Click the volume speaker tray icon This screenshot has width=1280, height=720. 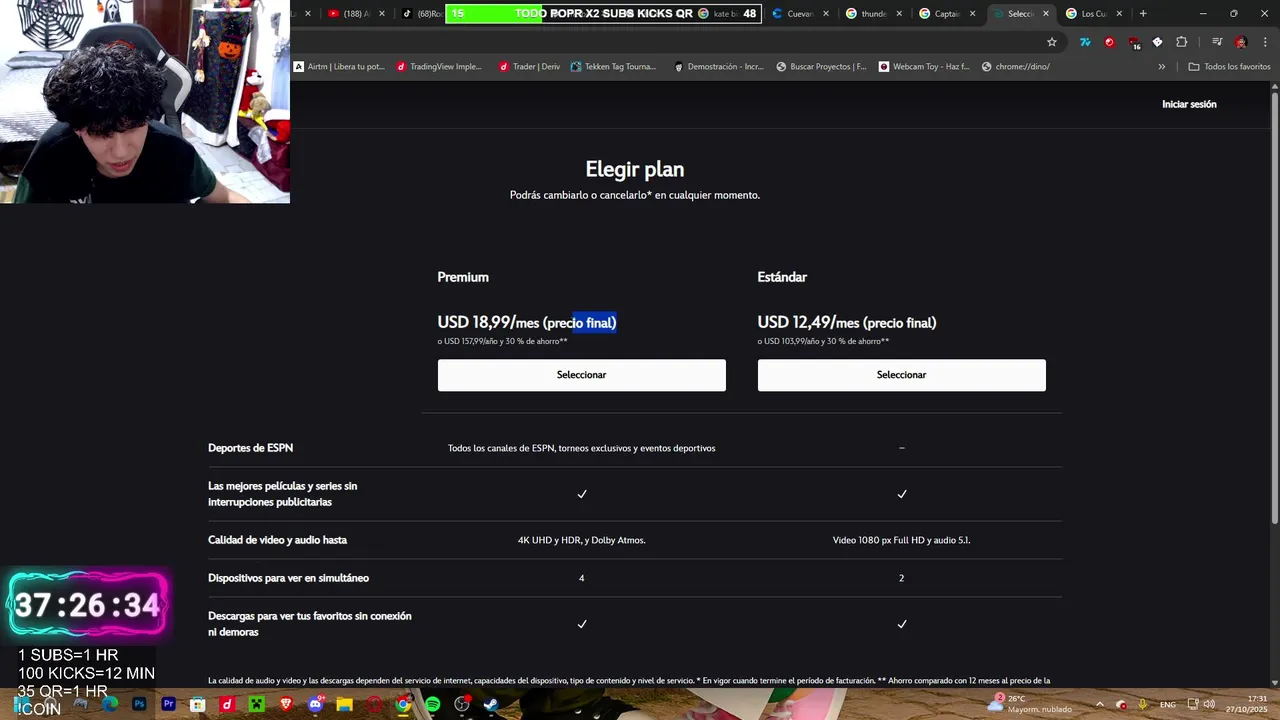coord(1209,704)
